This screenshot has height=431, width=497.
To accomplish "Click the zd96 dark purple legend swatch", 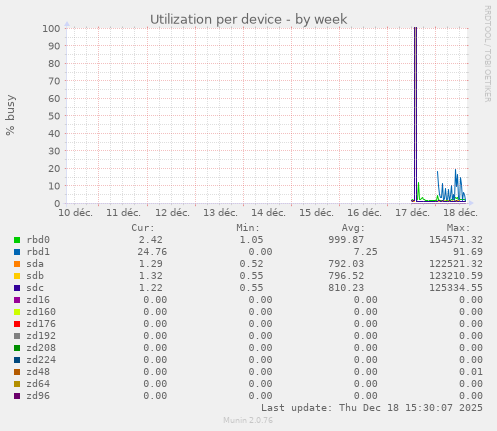I will click(x=17, y=396).
